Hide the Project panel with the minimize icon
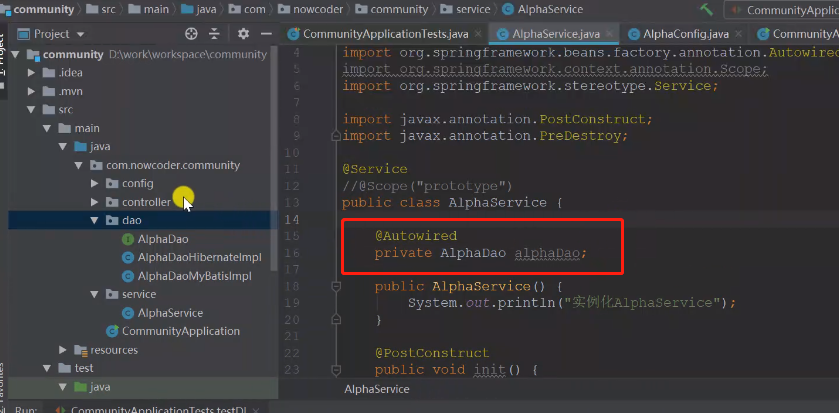 click(266, 34)
